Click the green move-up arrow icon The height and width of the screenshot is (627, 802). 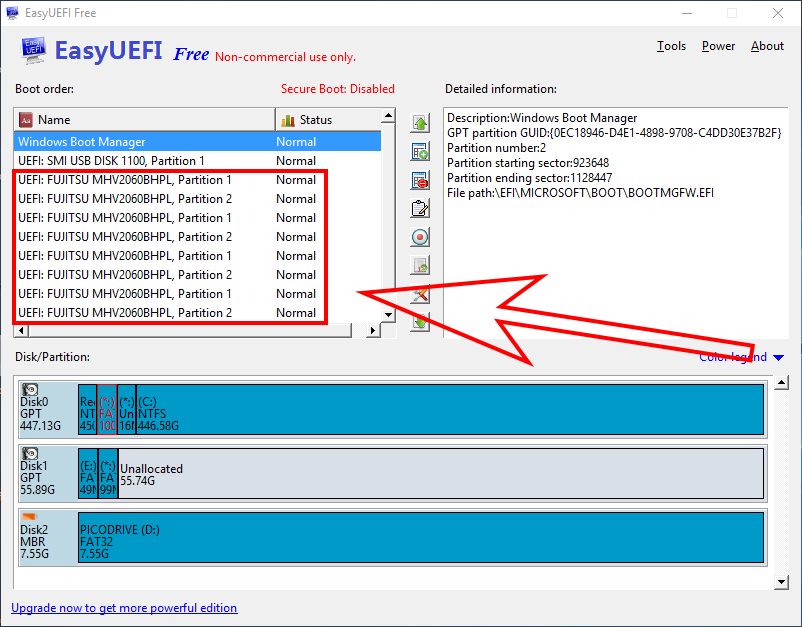tap(420, 124)
